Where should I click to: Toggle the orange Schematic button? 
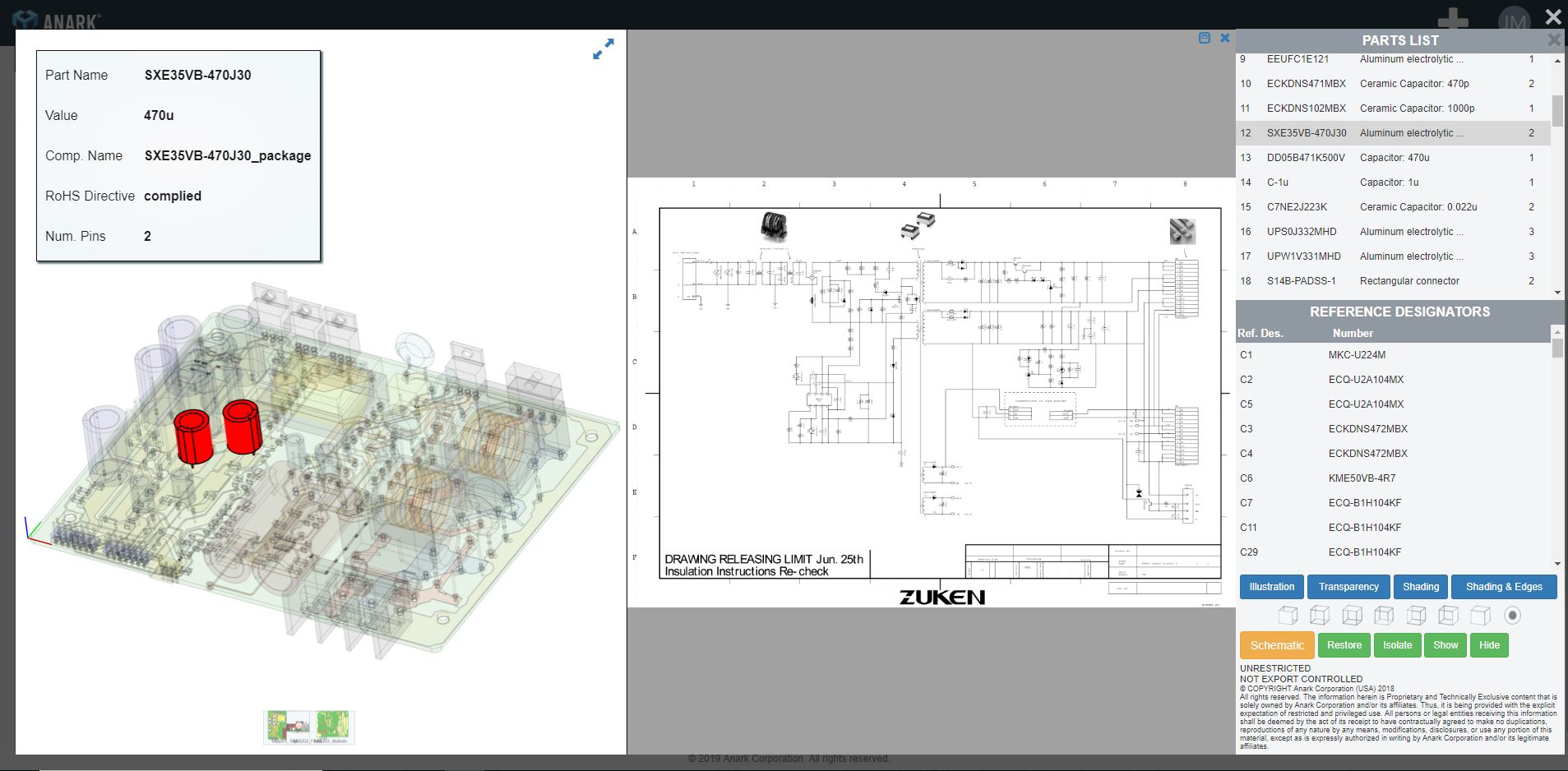[1276, 645]
